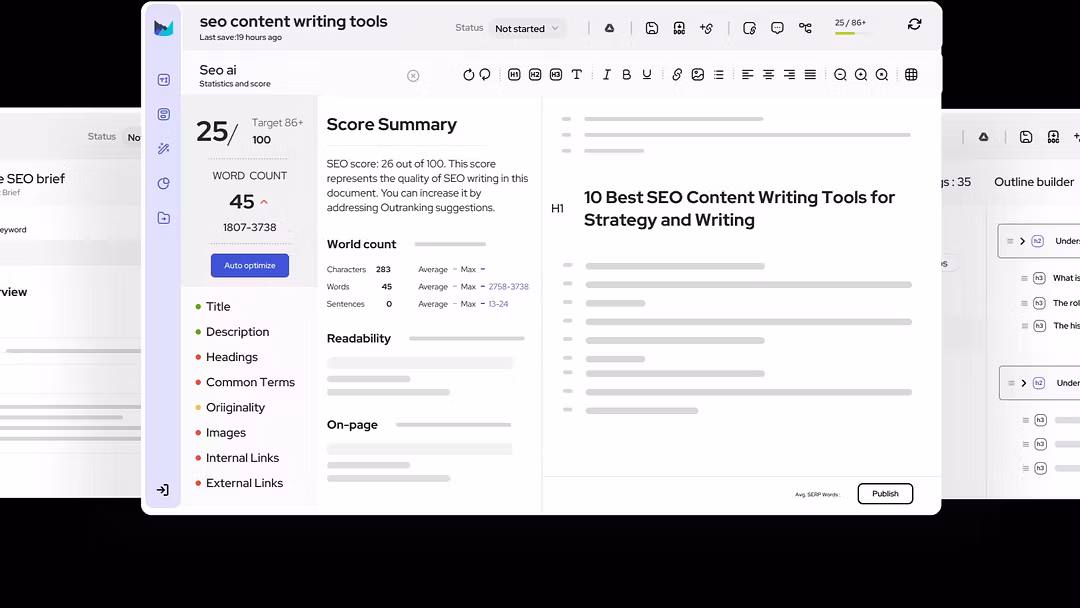Toggle italic formatting

click(x=606, y=75)
